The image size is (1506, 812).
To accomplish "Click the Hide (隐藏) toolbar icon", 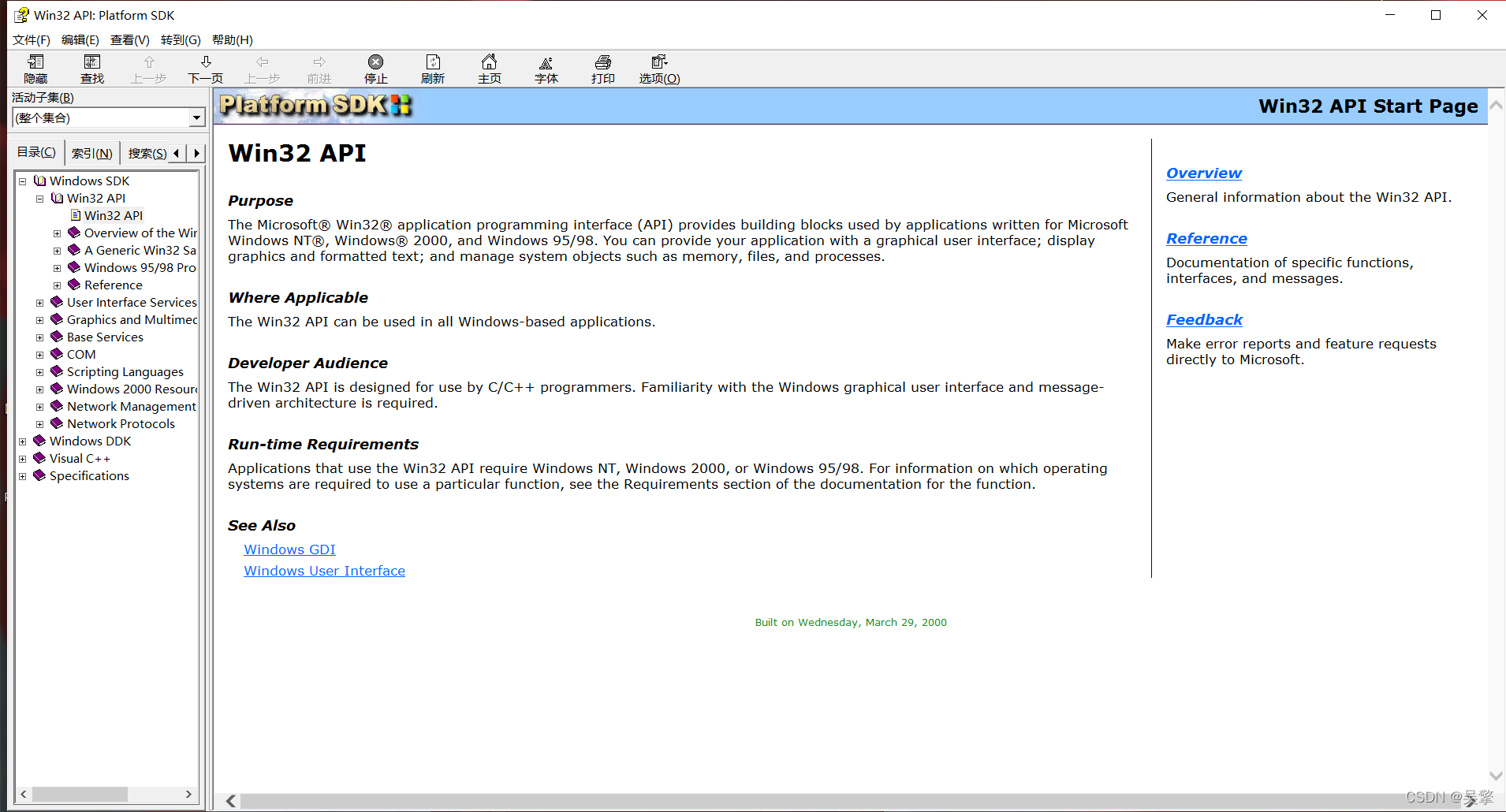I will pyautogui.click(x=35, y=69).
